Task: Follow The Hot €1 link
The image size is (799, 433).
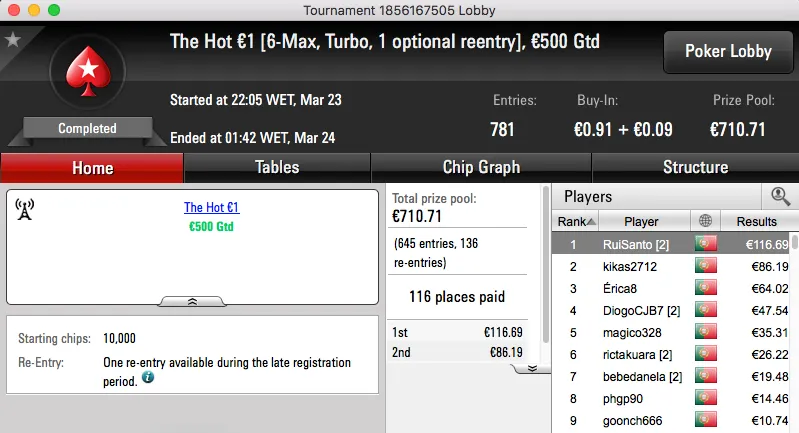Action: click(212, 208)
